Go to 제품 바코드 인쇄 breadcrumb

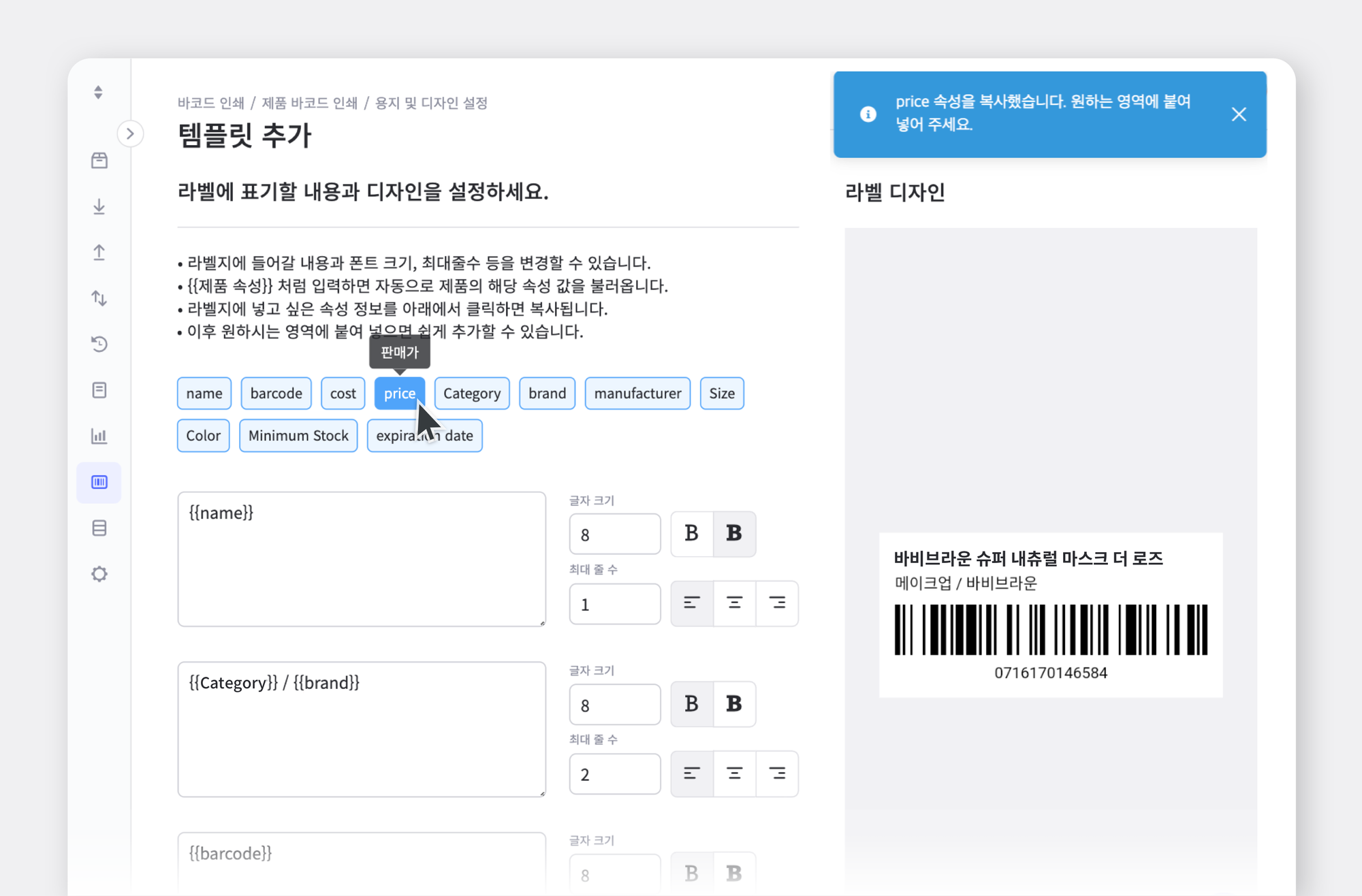(x=310, y=103)
